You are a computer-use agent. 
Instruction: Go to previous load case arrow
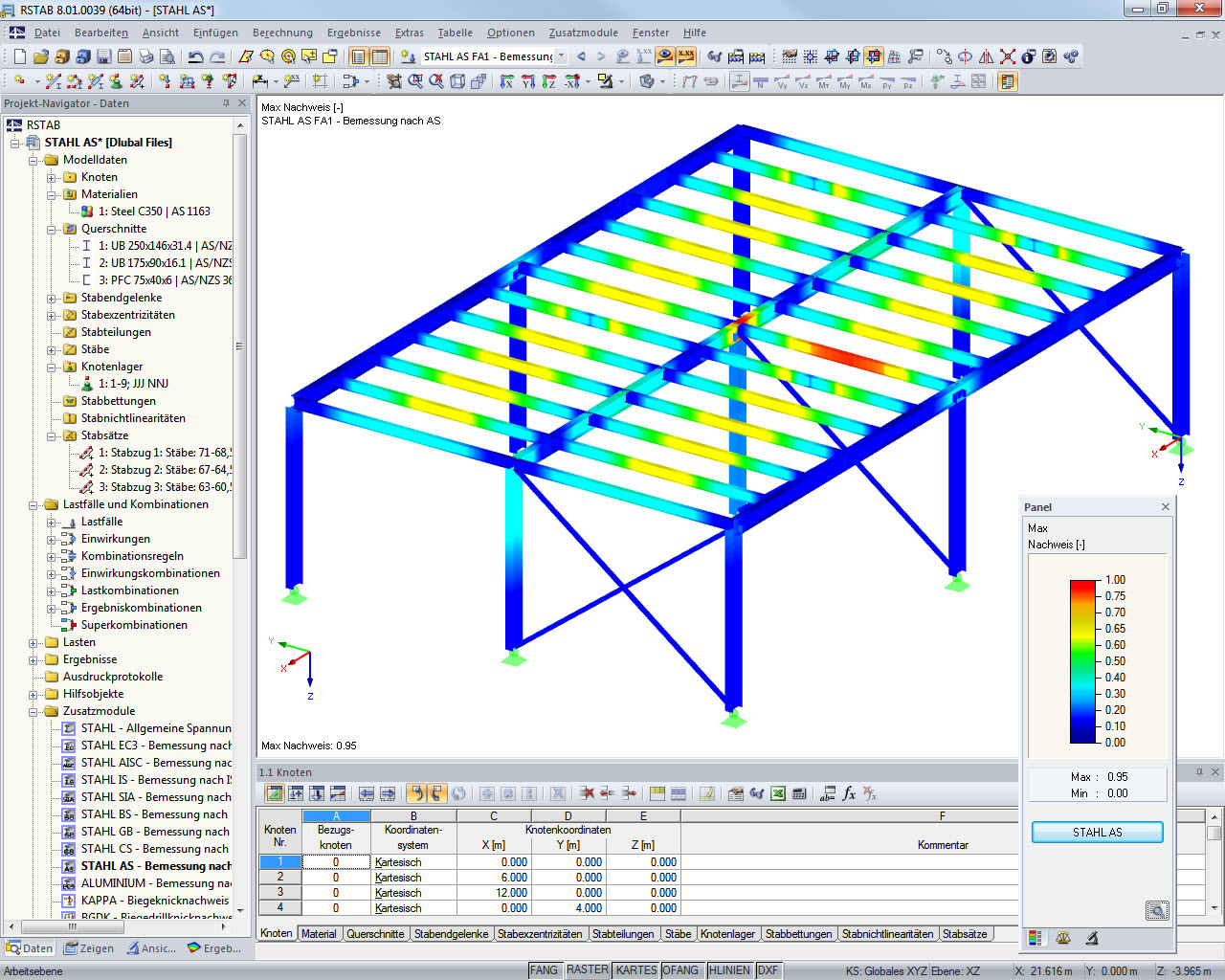click(581, 56)
